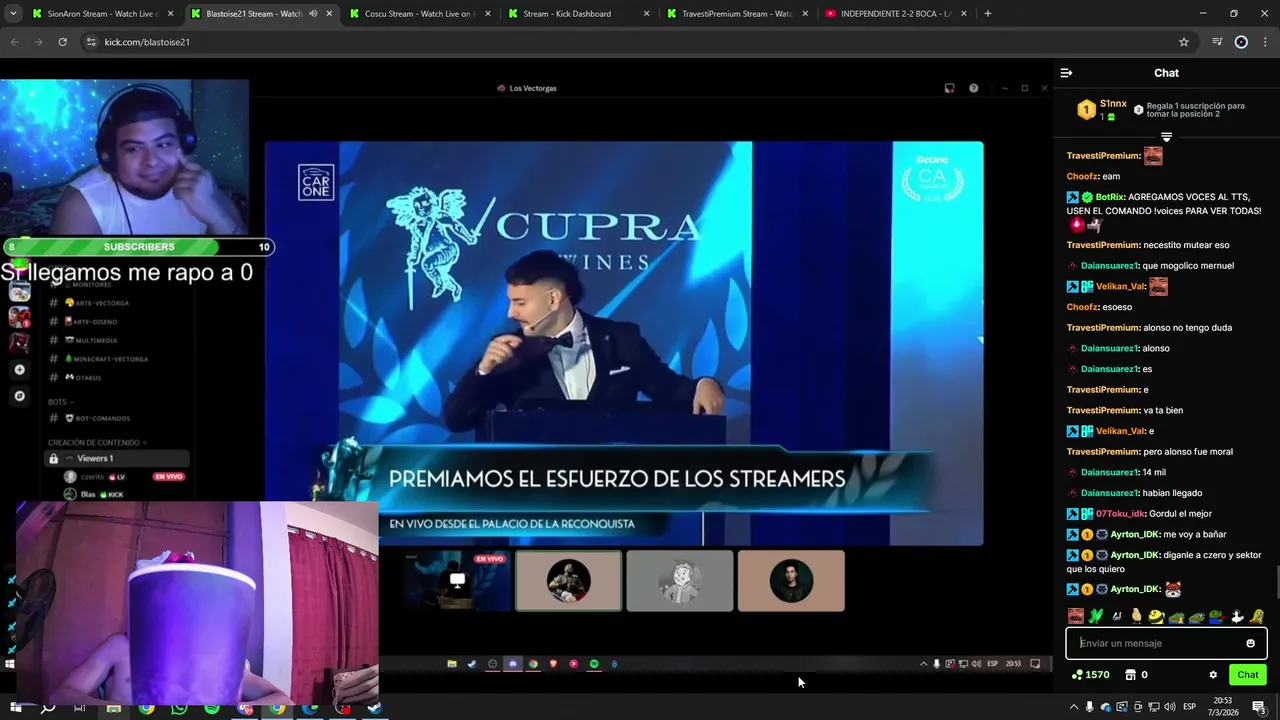Reload the page
The height and width of the screenshot is (720, 1280).
click(x=62, y=42)
